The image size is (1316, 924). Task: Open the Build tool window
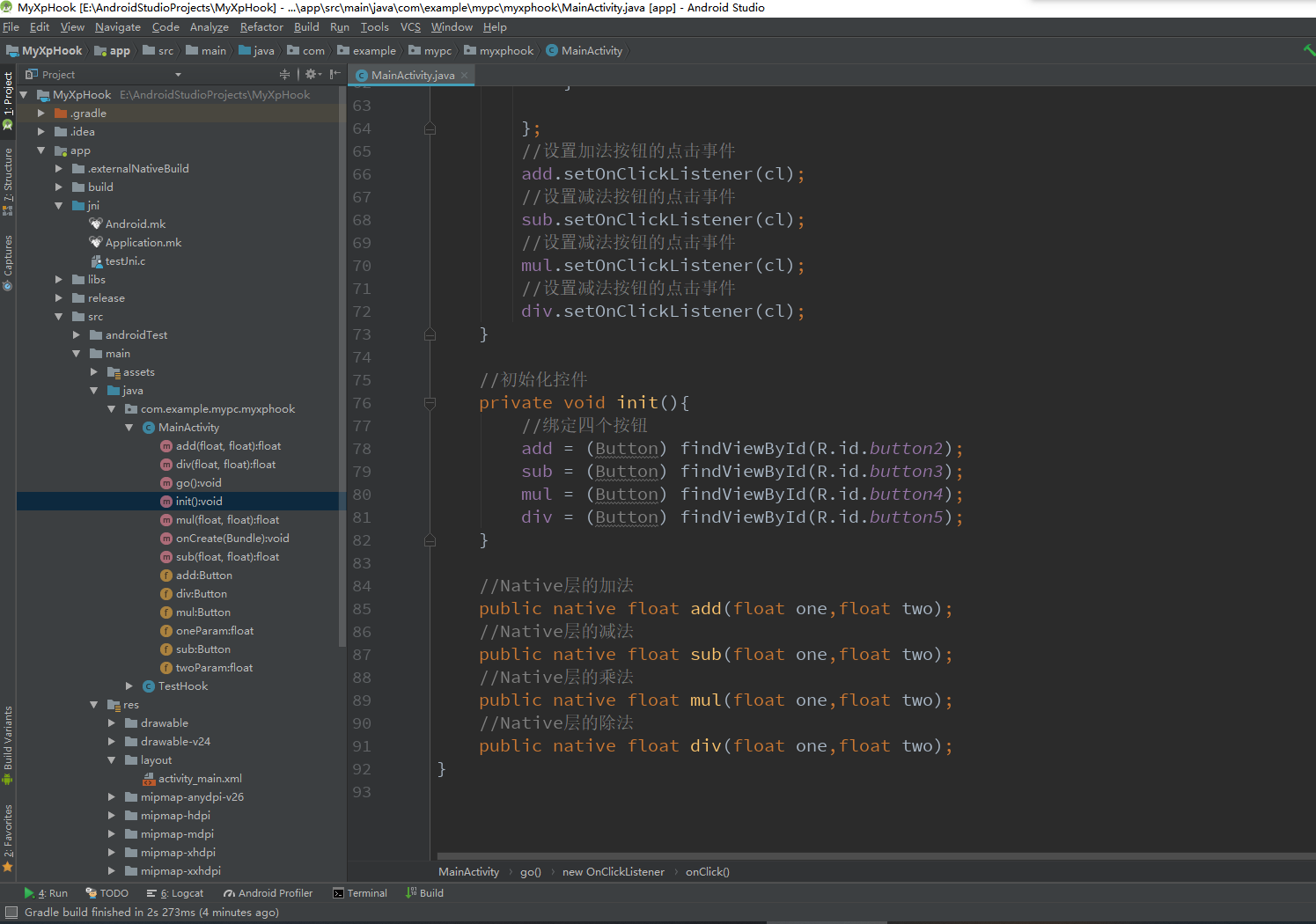tap(424, 893)
